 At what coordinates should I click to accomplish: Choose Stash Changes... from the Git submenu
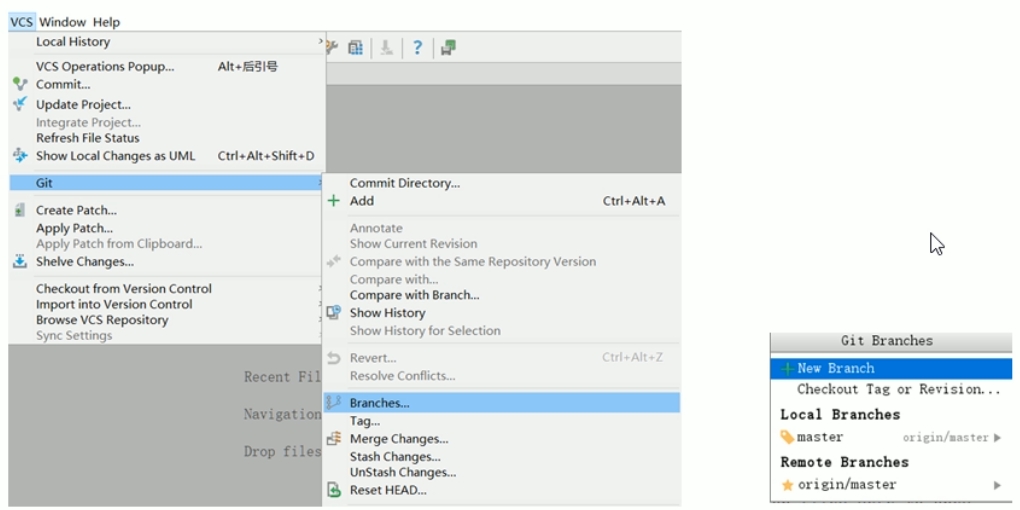tap(394, 457)
